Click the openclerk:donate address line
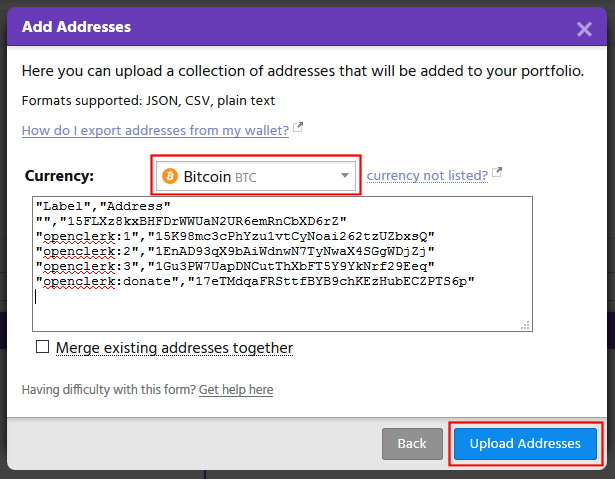Screen dimensions: 615x479 click(x=254, y=281)
